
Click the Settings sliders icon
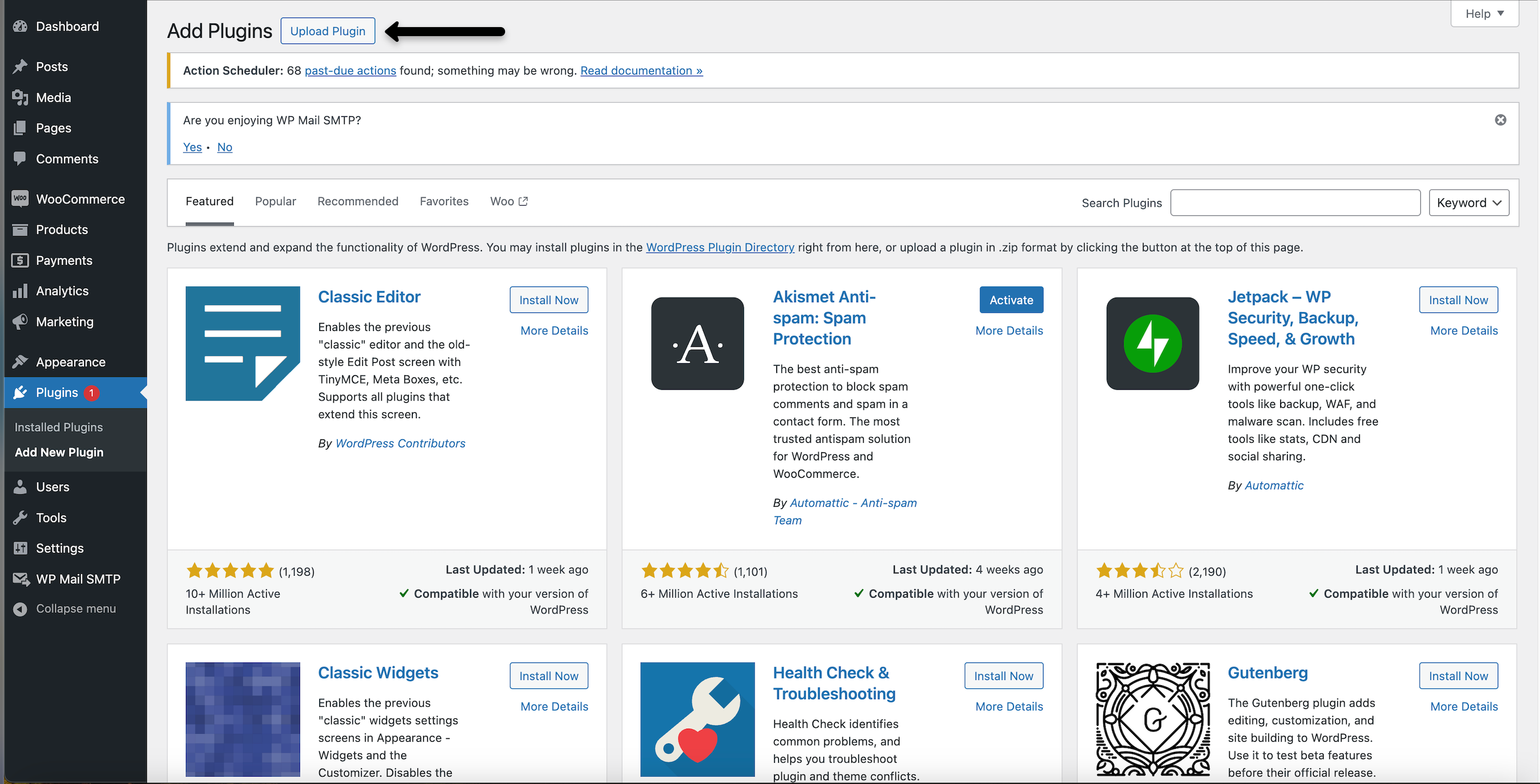tap(20, 548)
